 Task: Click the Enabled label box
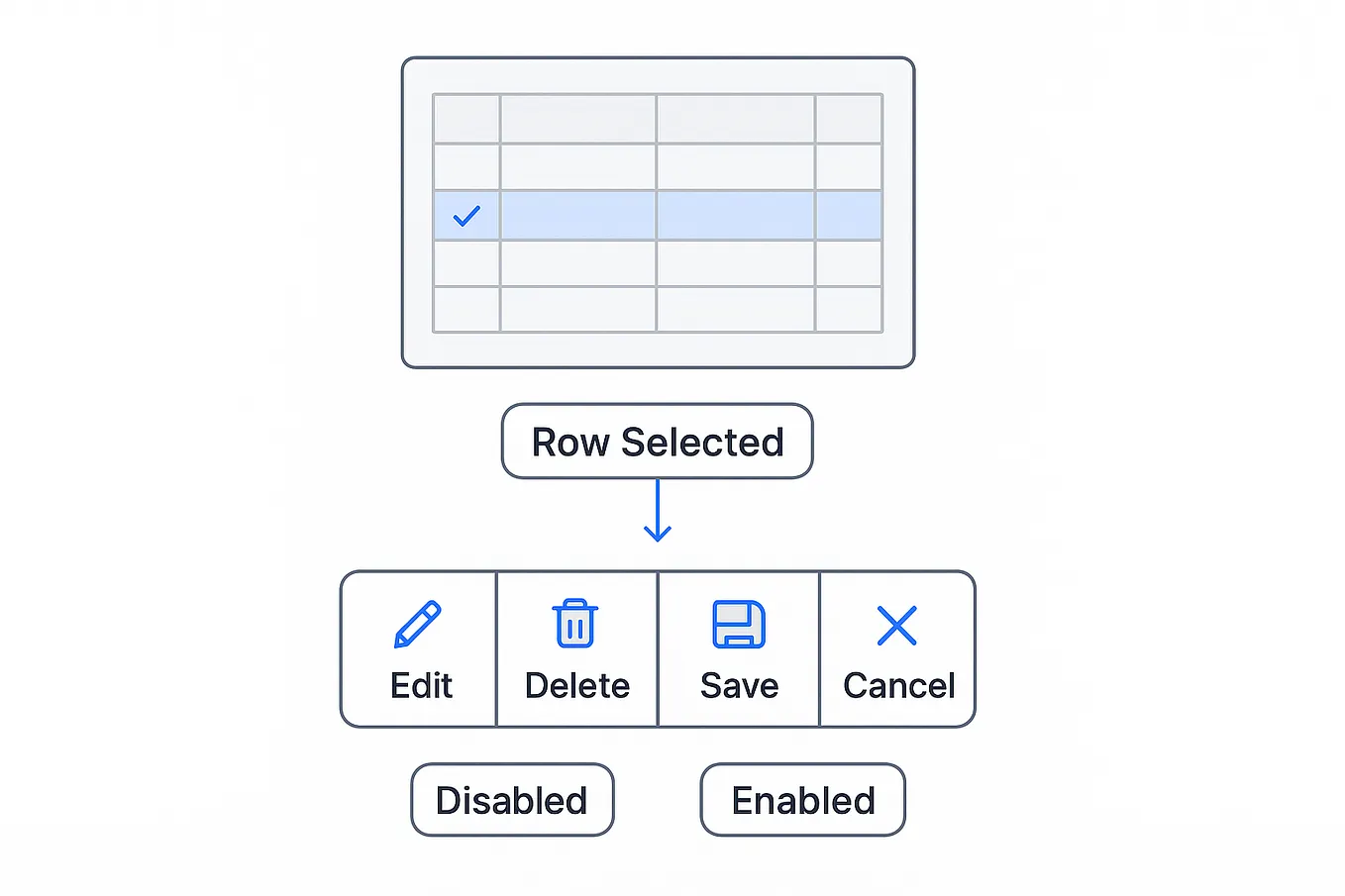point(803,800)
